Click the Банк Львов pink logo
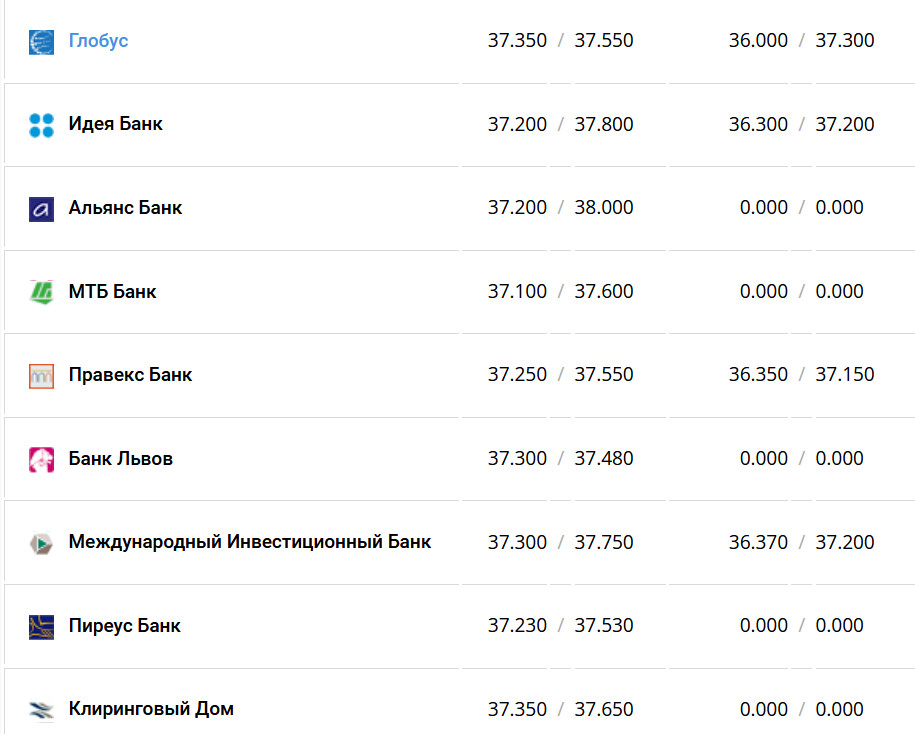The height and width of the screenshot is (734, 915). [x=41, y=460]
